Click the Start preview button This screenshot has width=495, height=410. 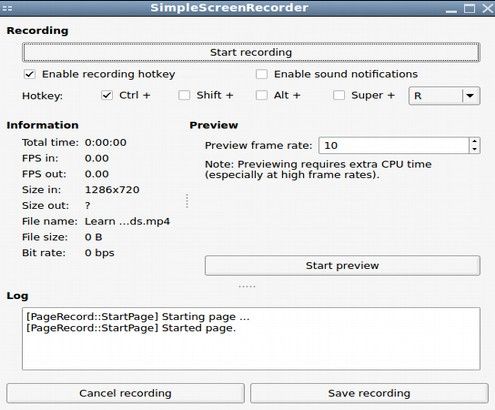[342, 266]
